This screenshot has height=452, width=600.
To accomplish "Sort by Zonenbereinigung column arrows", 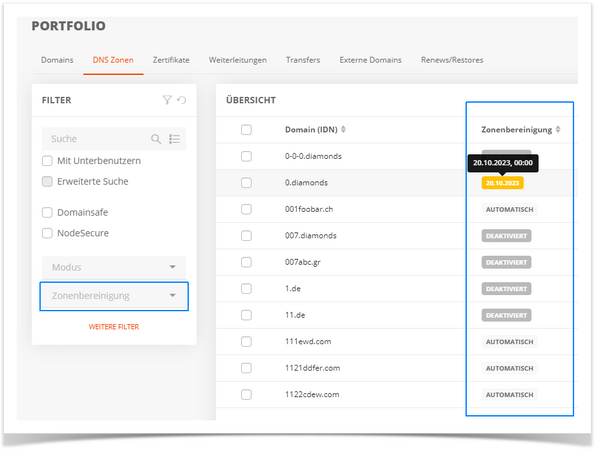I will tap(558, 130).
